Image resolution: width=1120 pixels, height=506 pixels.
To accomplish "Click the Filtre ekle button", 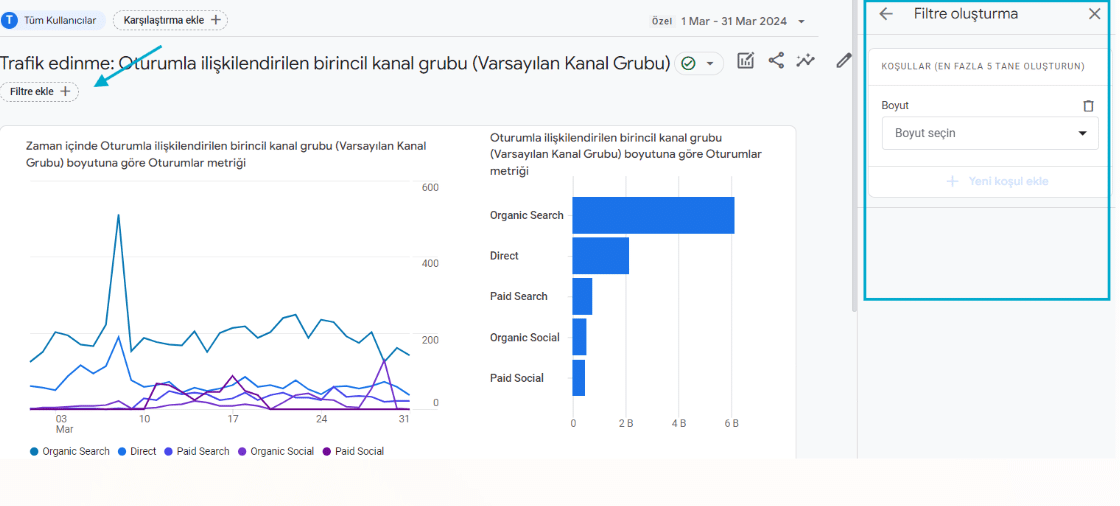I will (40, 91).
